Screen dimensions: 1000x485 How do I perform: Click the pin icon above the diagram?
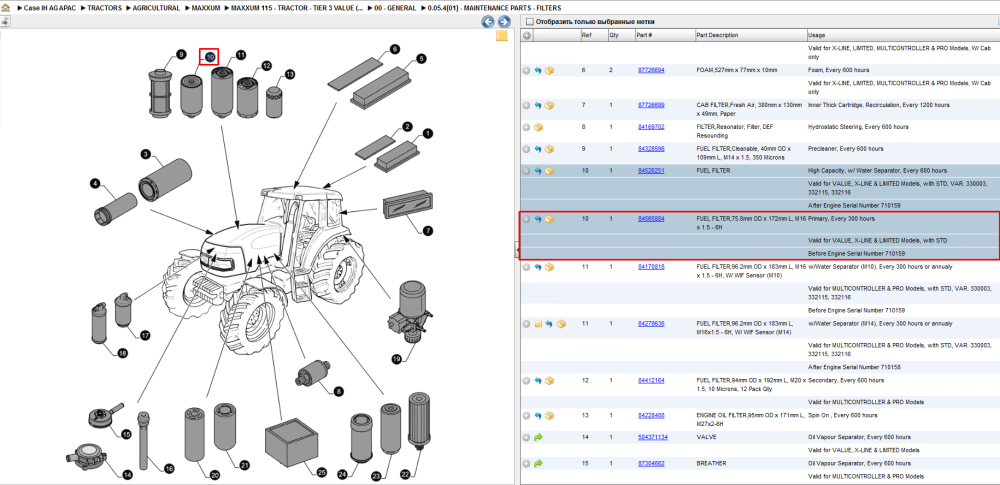[5, 22]
